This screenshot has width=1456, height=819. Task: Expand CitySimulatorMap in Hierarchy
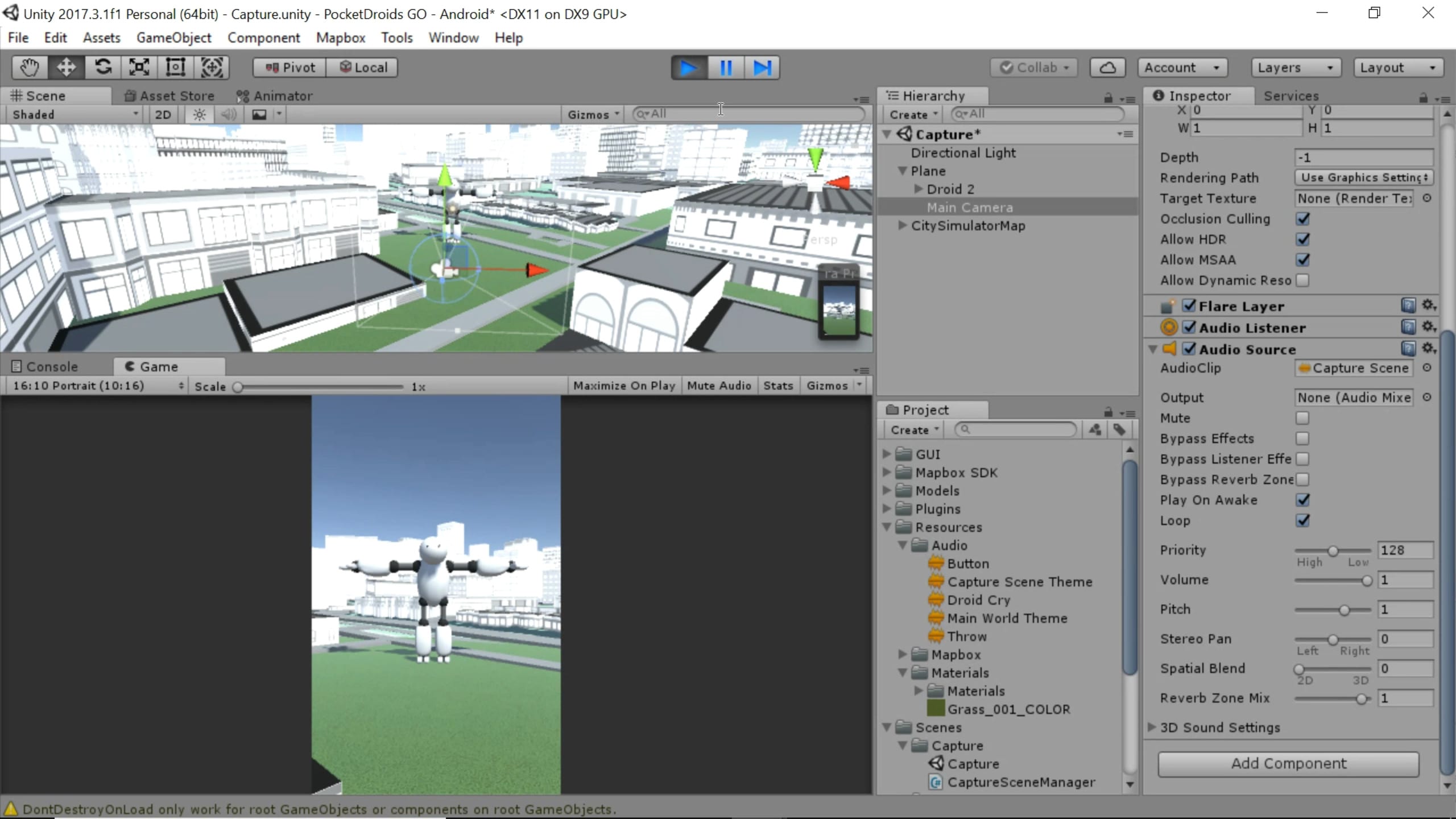tap(902, 225)
